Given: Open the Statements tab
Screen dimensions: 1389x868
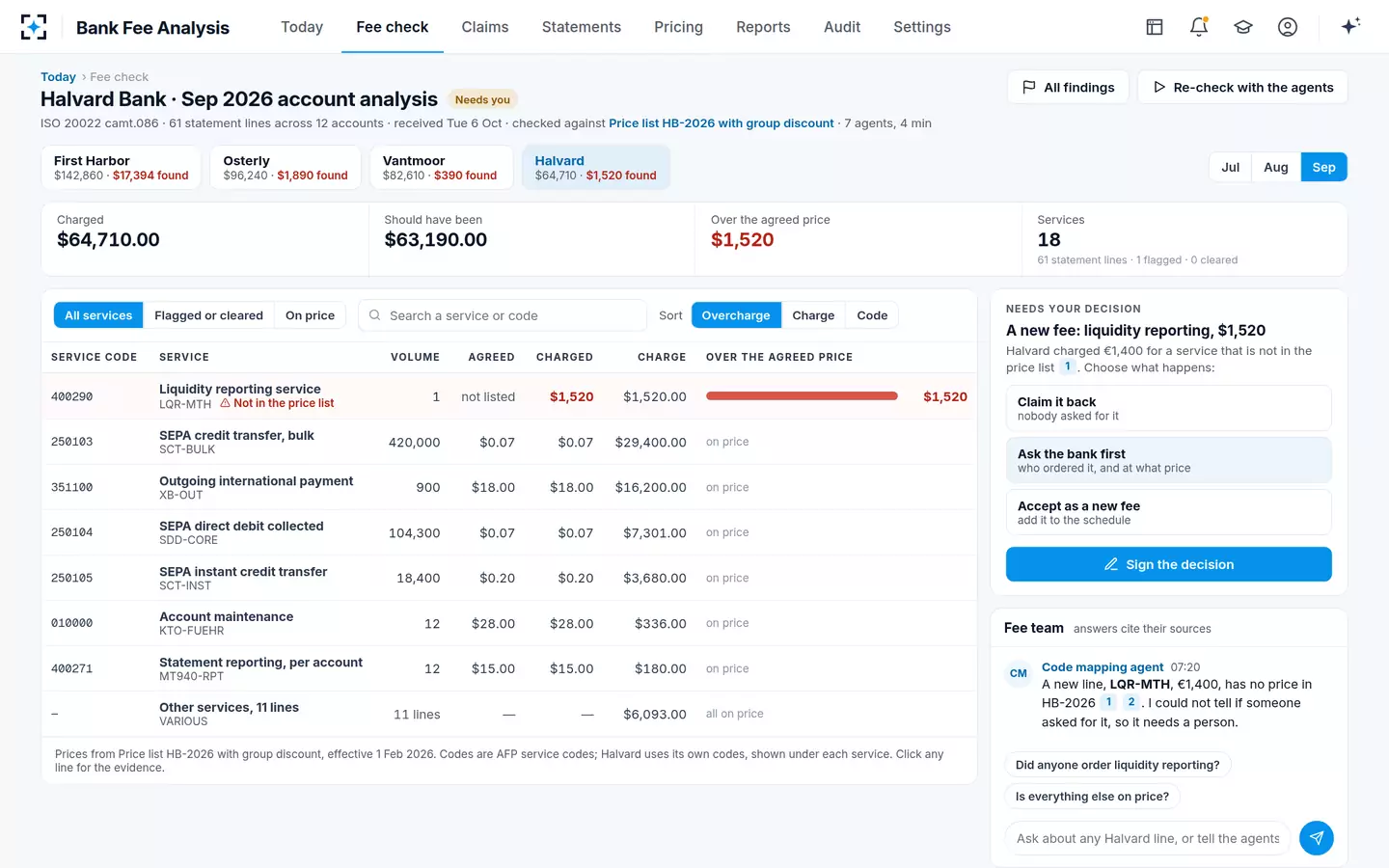Looking at the screenshot, I should coord(582,27).
